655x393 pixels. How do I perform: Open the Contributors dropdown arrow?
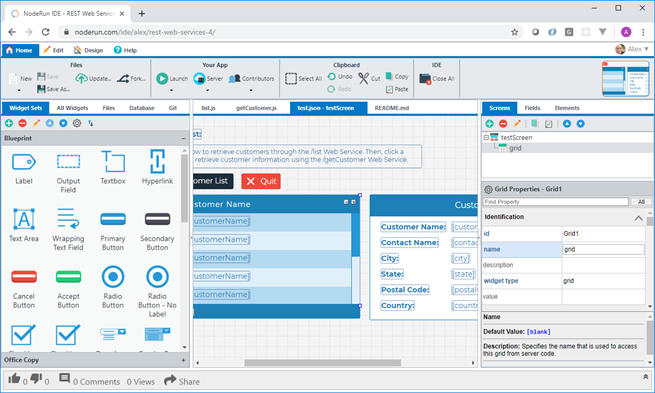coord(251,90)
